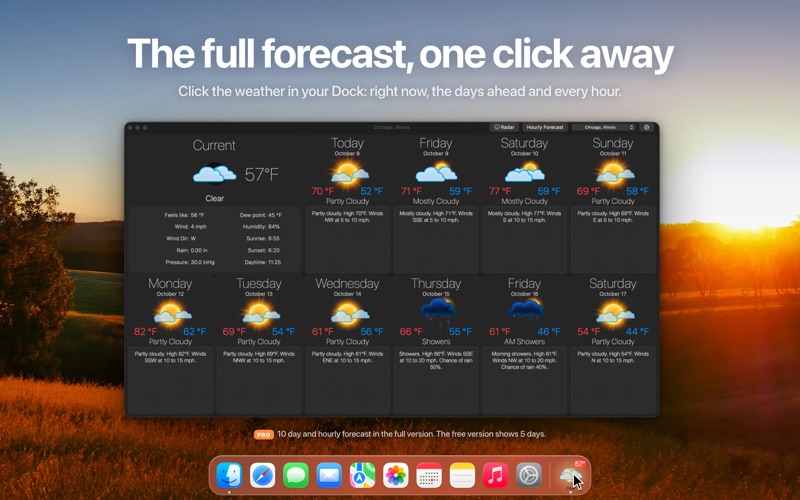800x500 pixels.
Task: Click Thursday's forecast description mentioning rain 50%
Action: [436, 360]
